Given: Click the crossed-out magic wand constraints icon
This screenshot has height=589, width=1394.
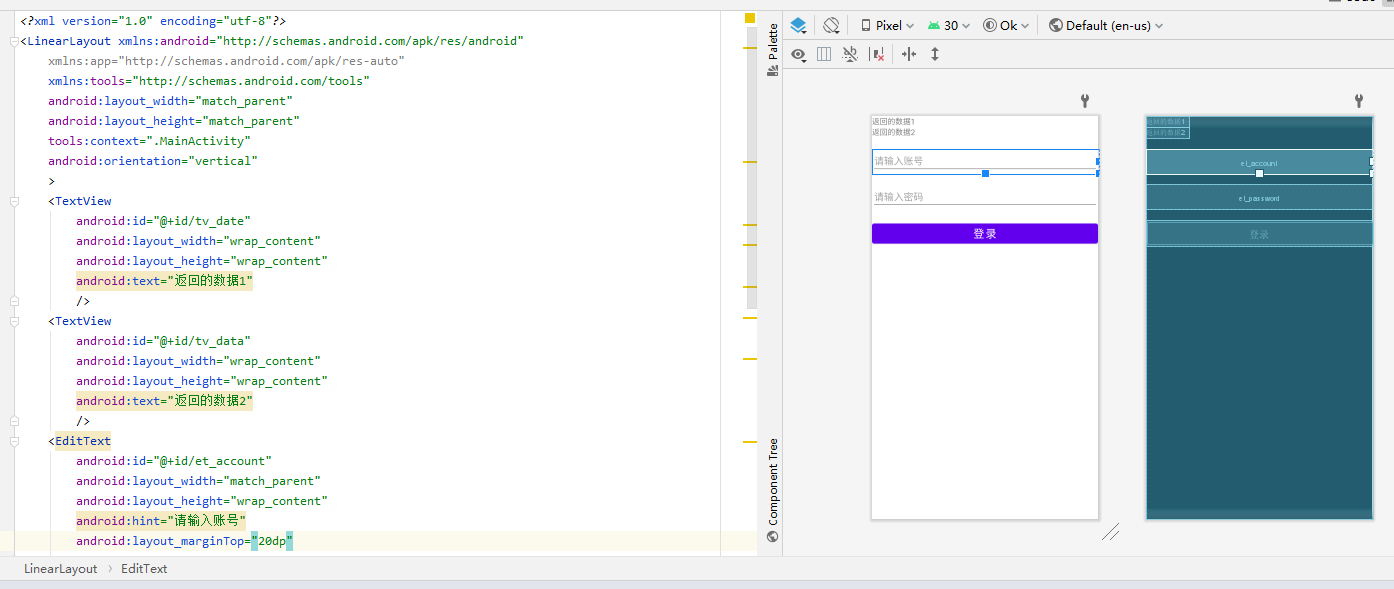Looking at the screenshot, I should point(850,54).
